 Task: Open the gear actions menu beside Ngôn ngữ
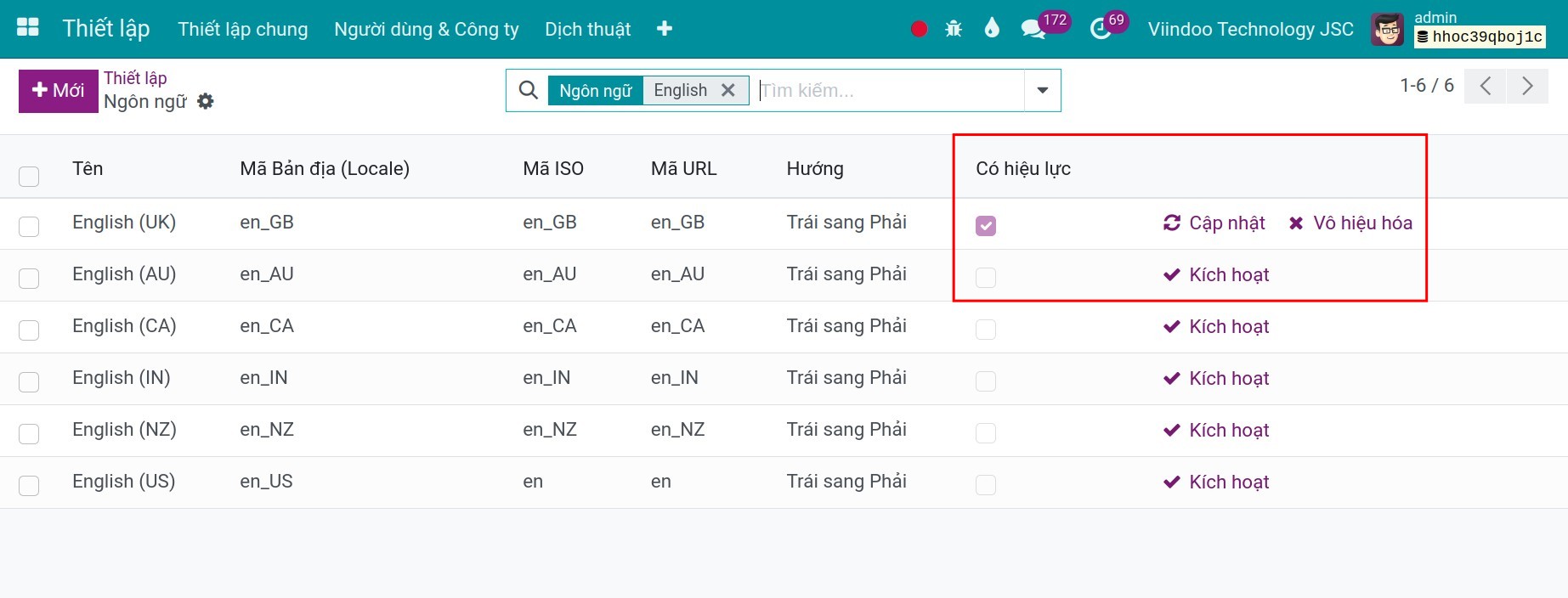[x=206, y=101]
